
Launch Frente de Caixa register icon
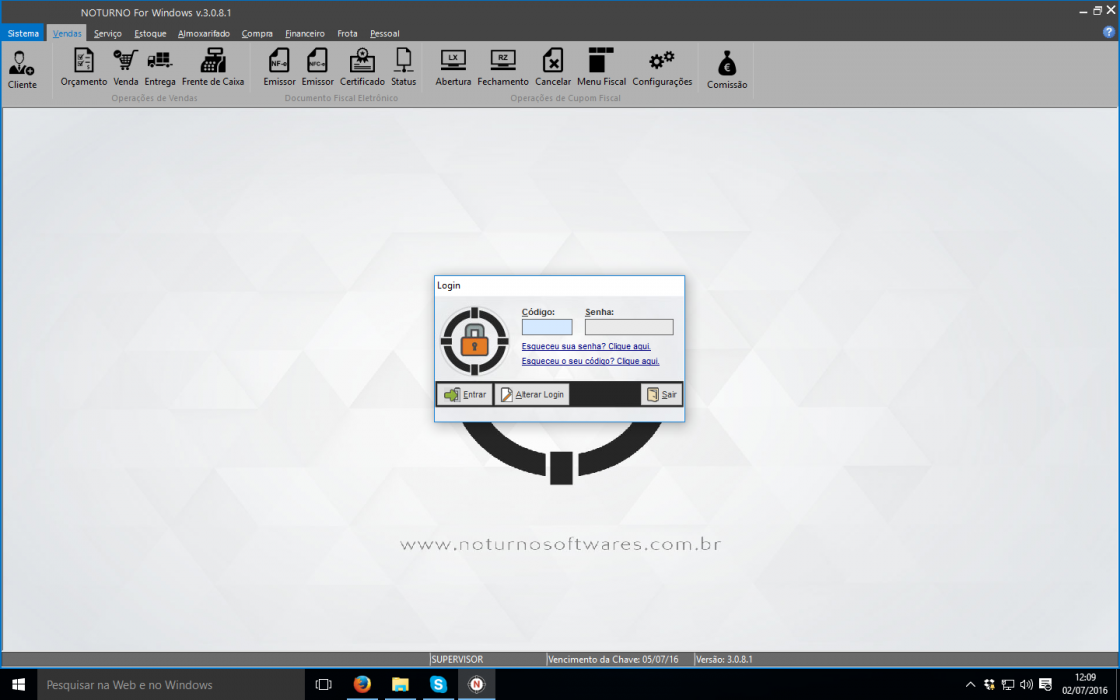[213, 68]
